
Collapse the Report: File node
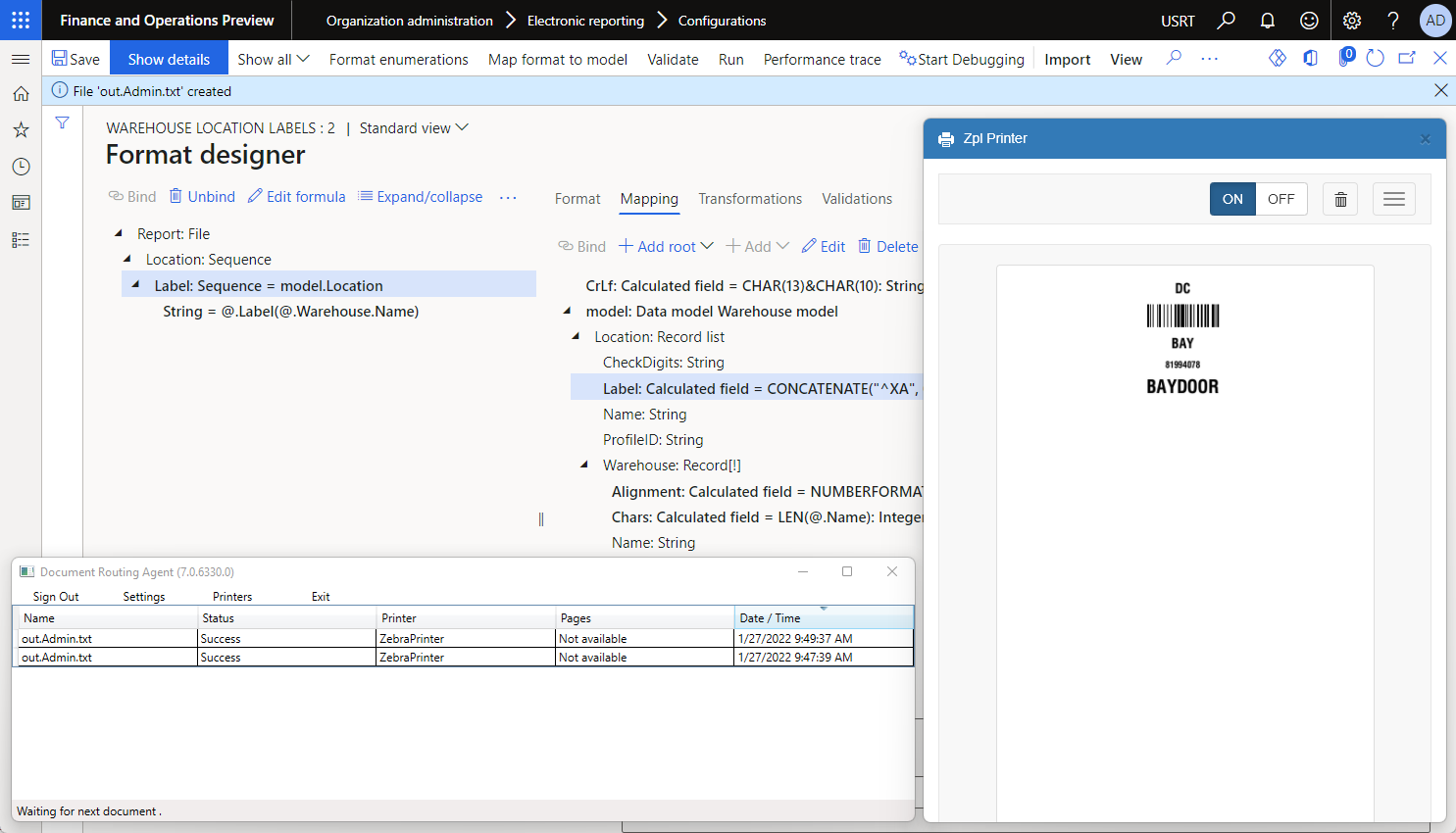[119, 233]
